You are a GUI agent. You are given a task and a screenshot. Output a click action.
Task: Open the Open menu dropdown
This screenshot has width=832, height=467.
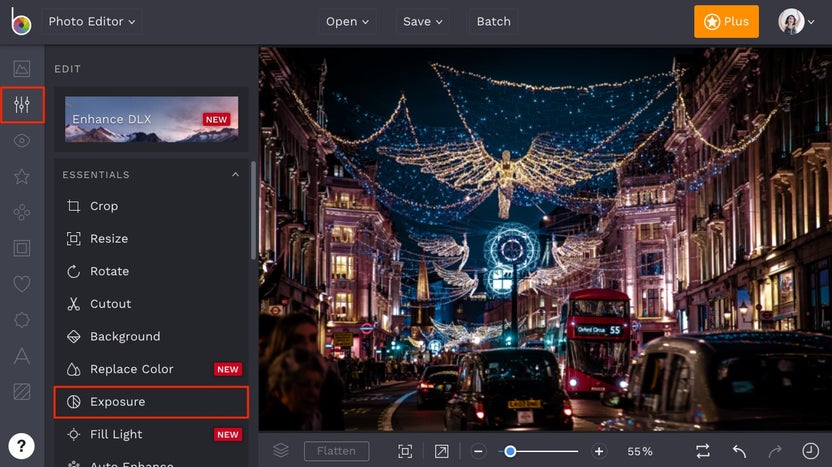click(347, 22)
